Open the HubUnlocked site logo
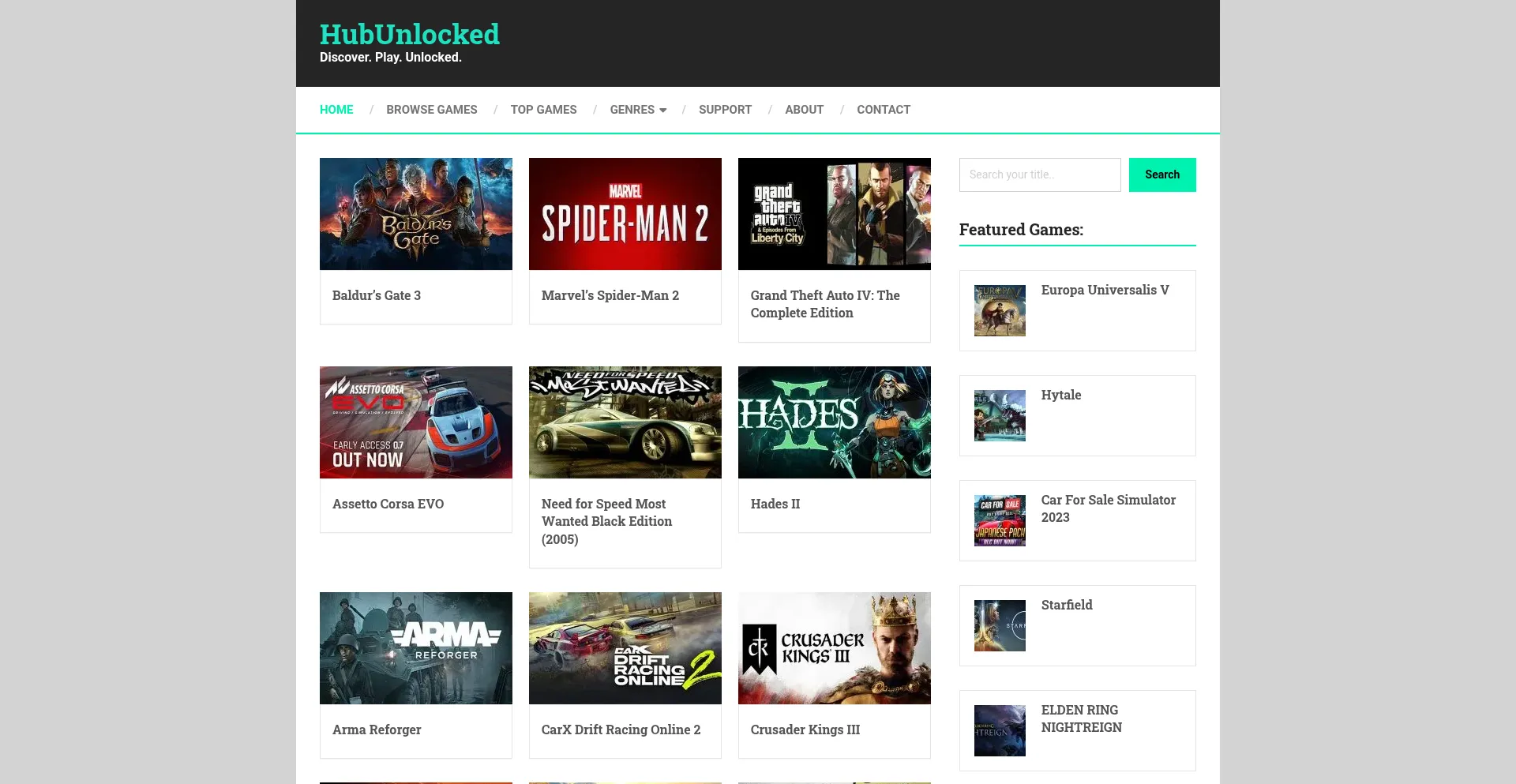 pyautogui.click(x=409, y=35)
